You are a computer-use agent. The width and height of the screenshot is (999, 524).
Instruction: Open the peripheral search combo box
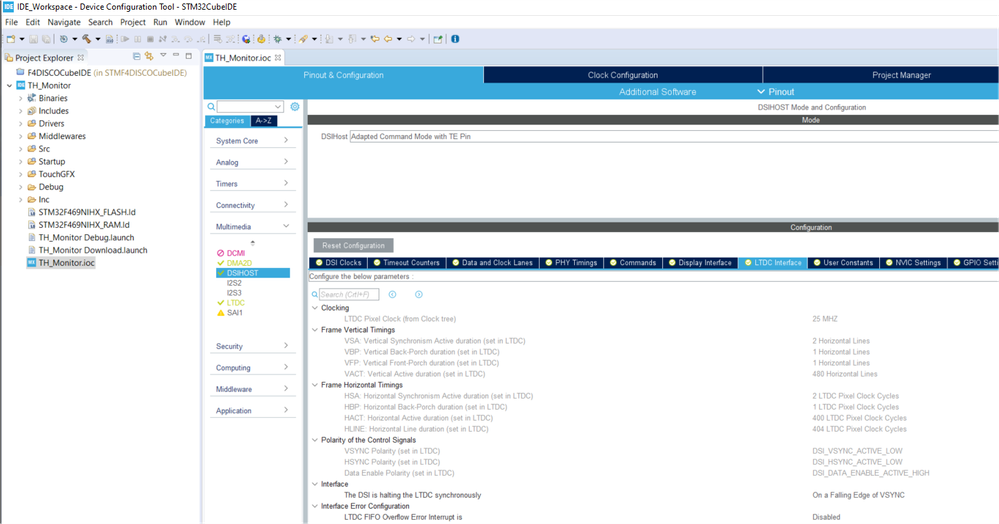250,106
